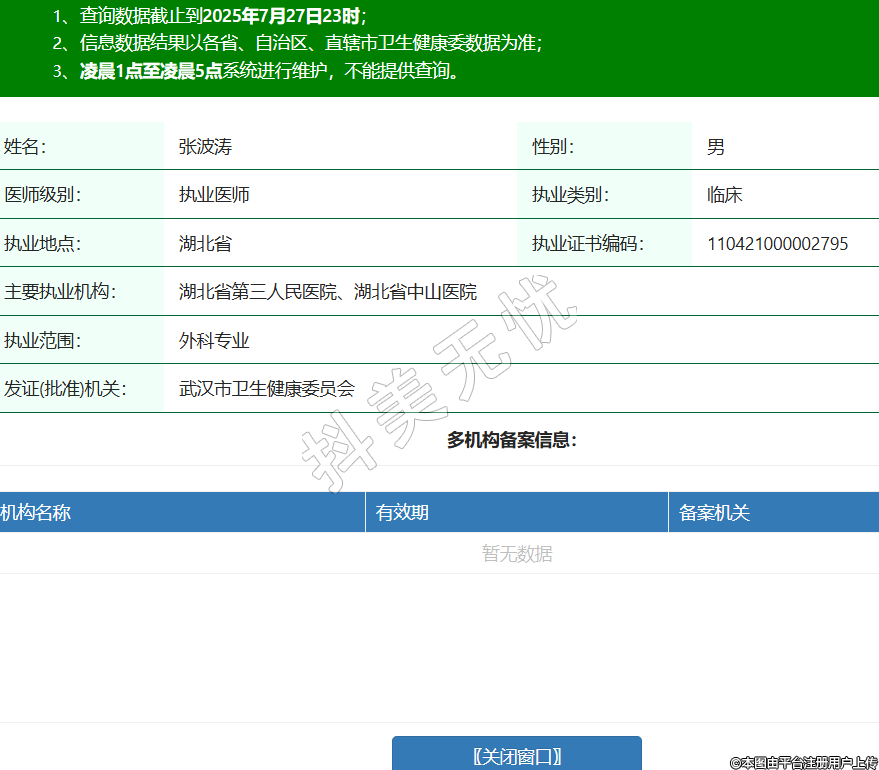Click the 发证(批准)机关 field label
The image size is (879, 770).
click(x=65, y=389)
